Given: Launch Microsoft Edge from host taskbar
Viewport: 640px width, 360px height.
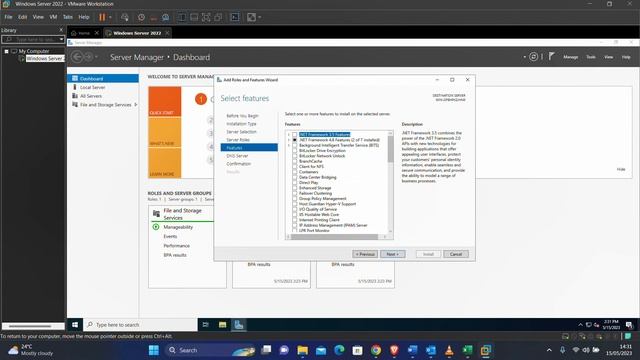Looking at the screenshot, I should pyautogui.click(x=339, y=350).
